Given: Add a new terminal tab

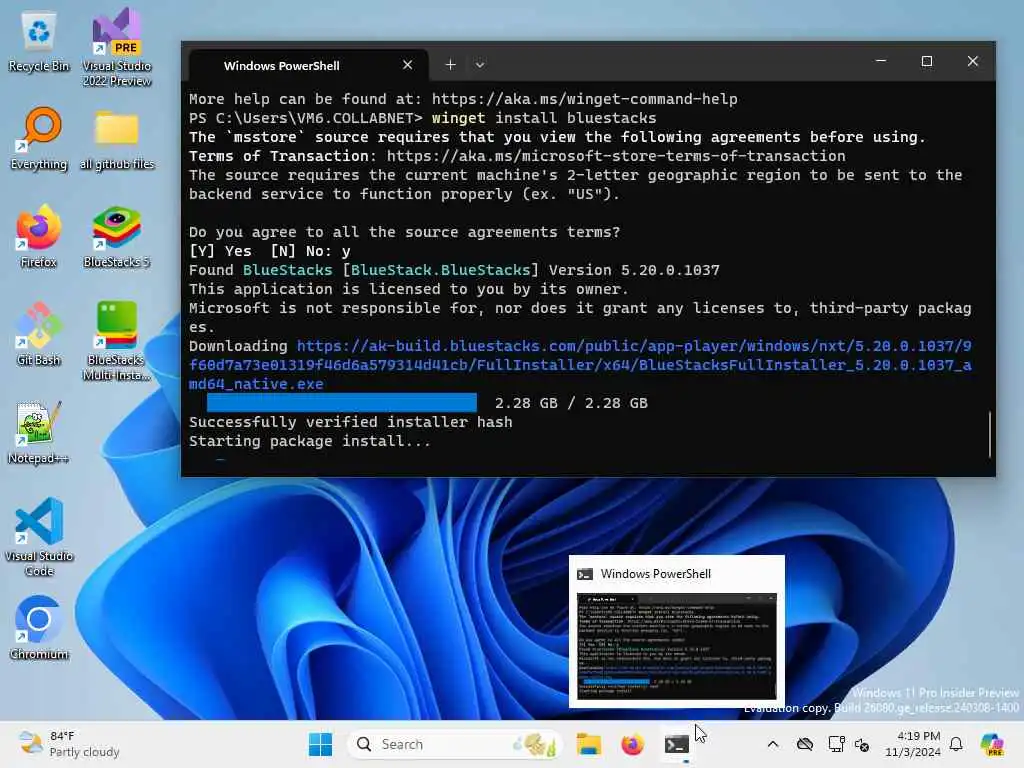Looking at the screenshot, I should (451, 65).
